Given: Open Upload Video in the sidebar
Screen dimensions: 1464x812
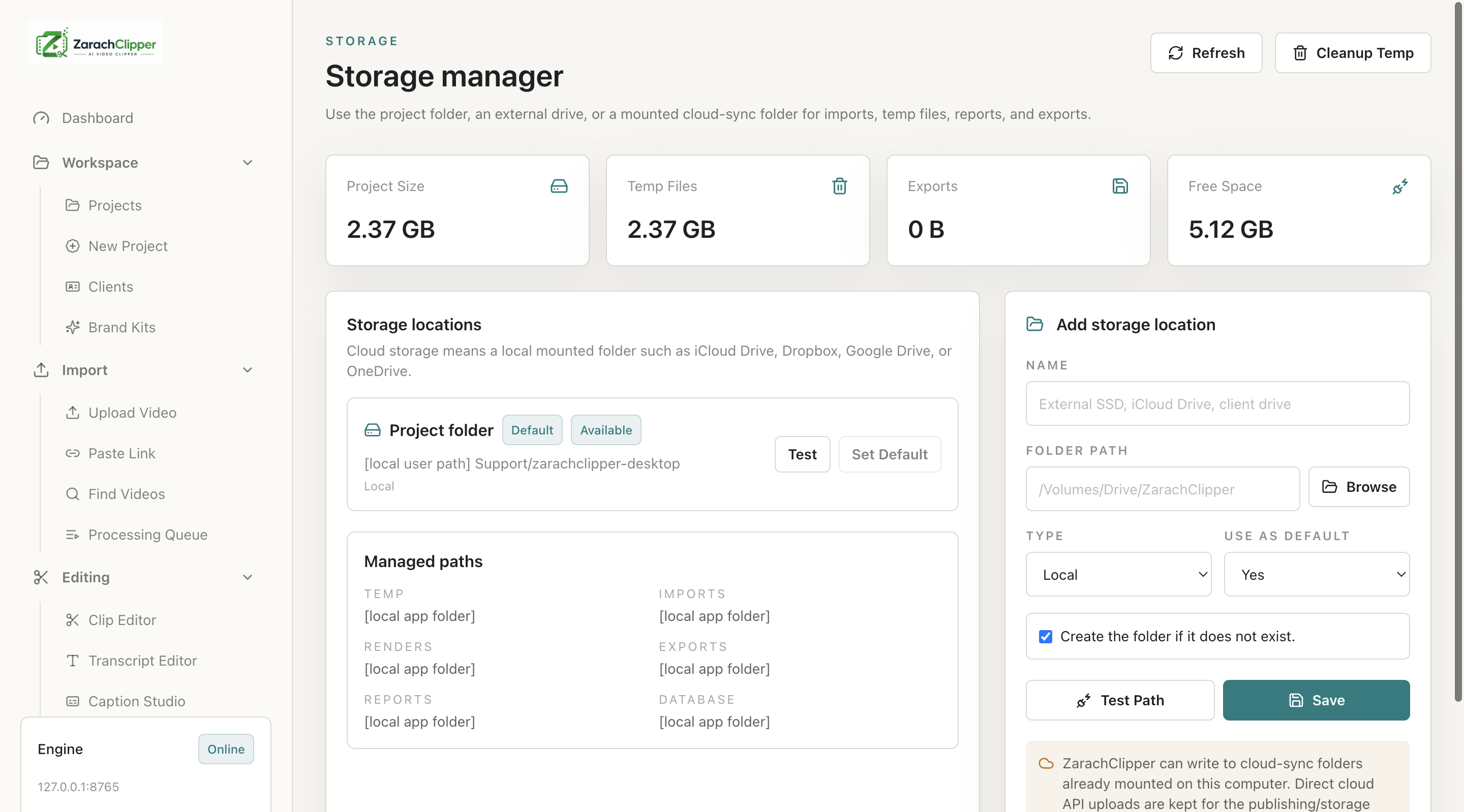Looking at the screenshot, I should tap(132, 413).
